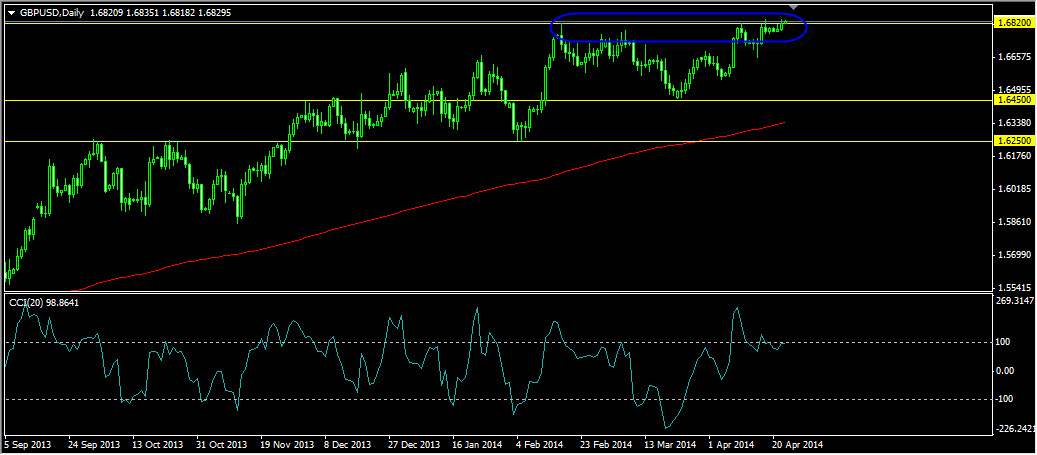
Task: Click the grey chart shift triangle marker
Action: click(x=796, y=7)
